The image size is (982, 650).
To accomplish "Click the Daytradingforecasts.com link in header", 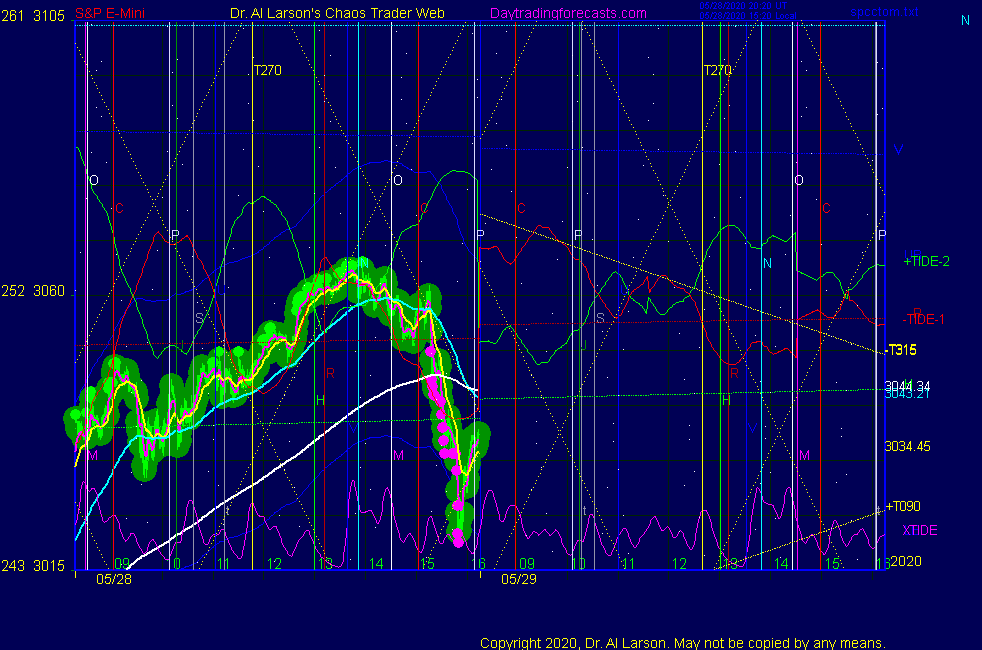I will click(567, 13).
